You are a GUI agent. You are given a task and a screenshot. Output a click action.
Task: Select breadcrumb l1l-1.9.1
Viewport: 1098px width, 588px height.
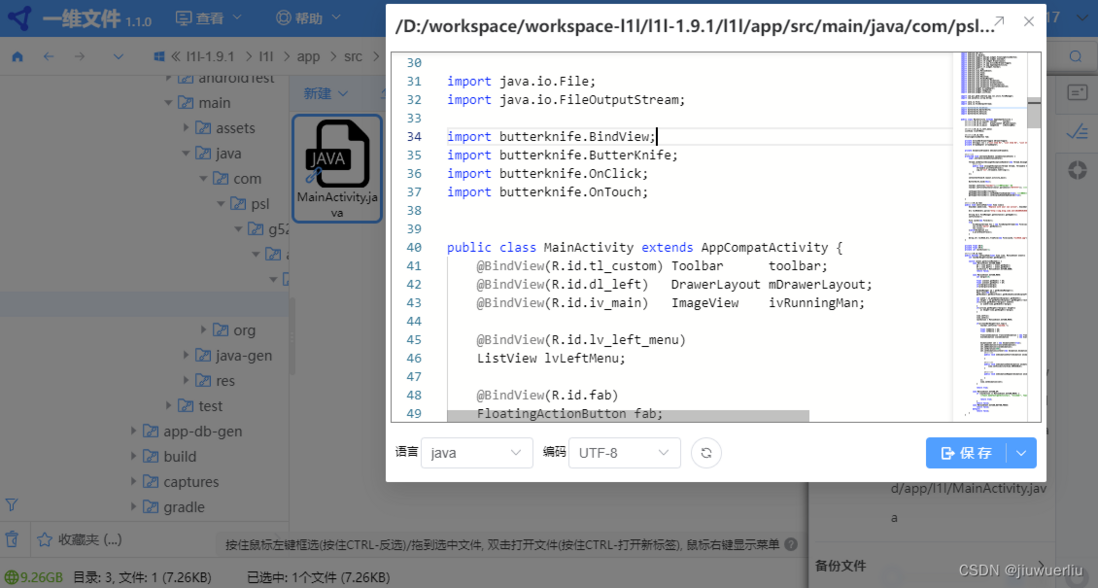tap(209, 57)
